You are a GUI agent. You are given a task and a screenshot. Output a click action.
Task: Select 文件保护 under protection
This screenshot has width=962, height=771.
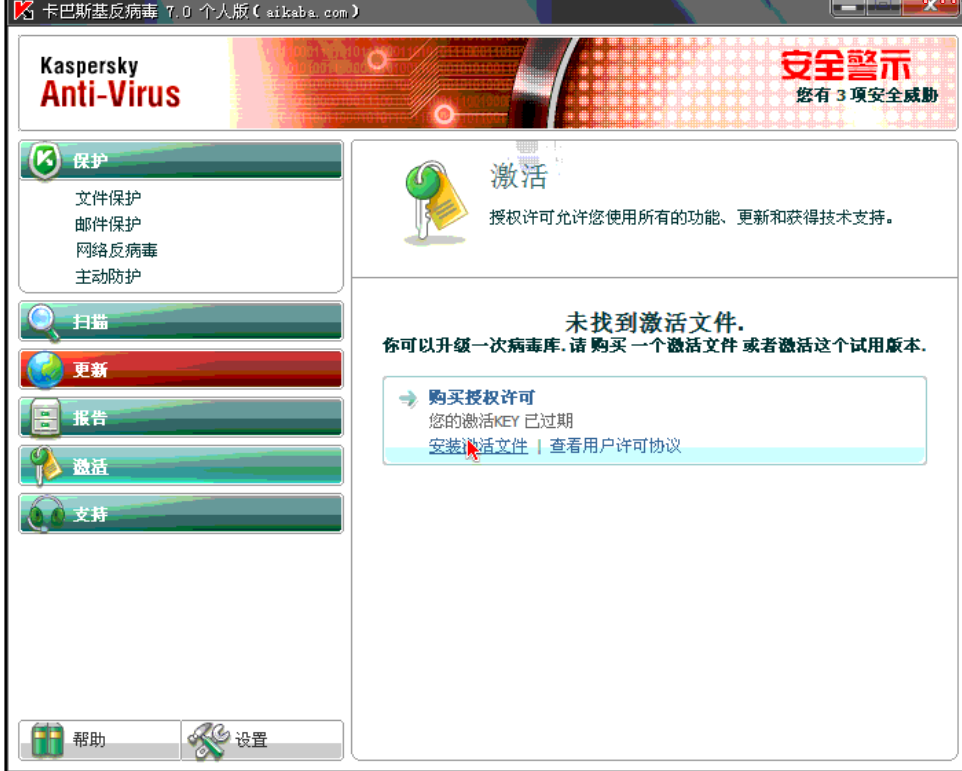pyautogui.click(x=108, y=198)
